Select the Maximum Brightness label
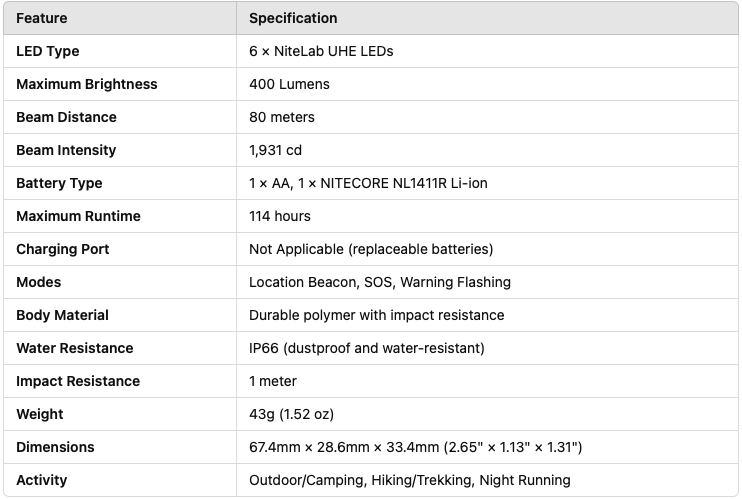 (87, 84)
